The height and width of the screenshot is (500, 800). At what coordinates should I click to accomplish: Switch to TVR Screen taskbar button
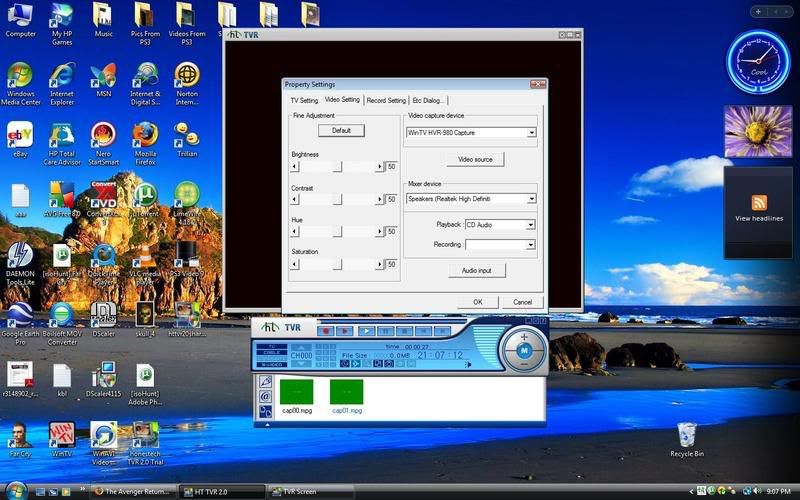311,492
